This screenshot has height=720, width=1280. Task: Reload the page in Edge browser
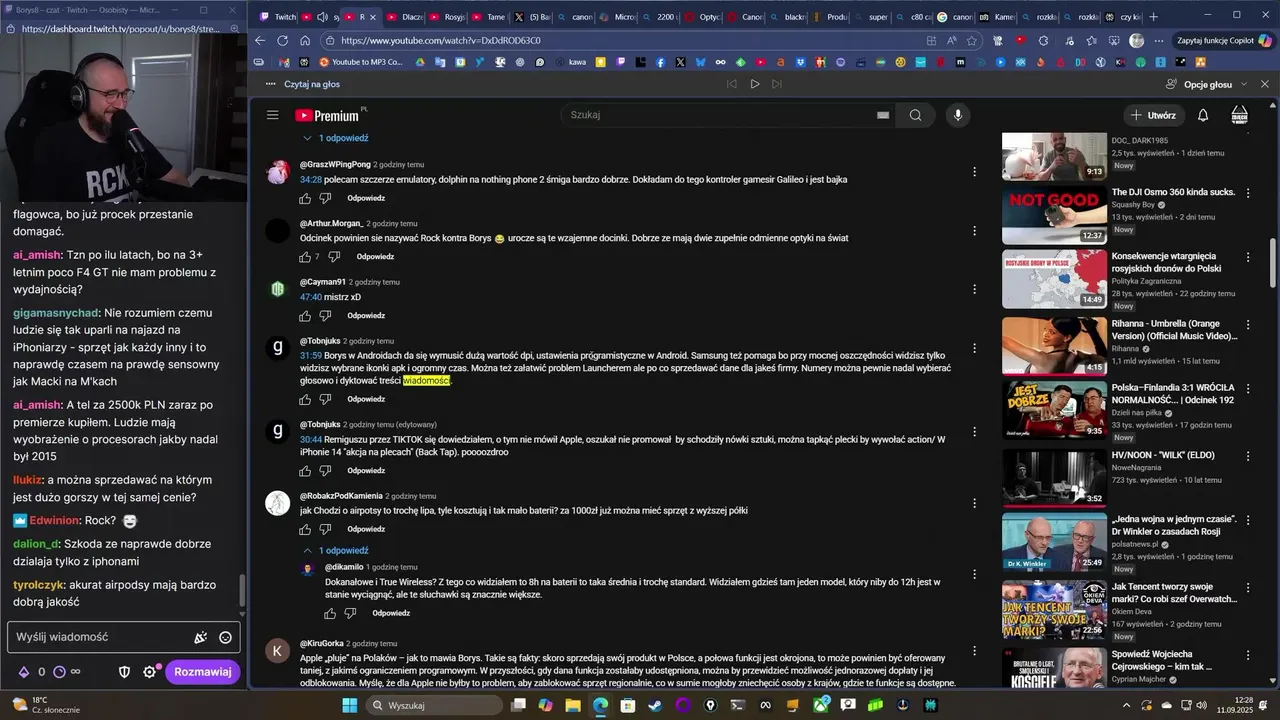tap(282, 41)
